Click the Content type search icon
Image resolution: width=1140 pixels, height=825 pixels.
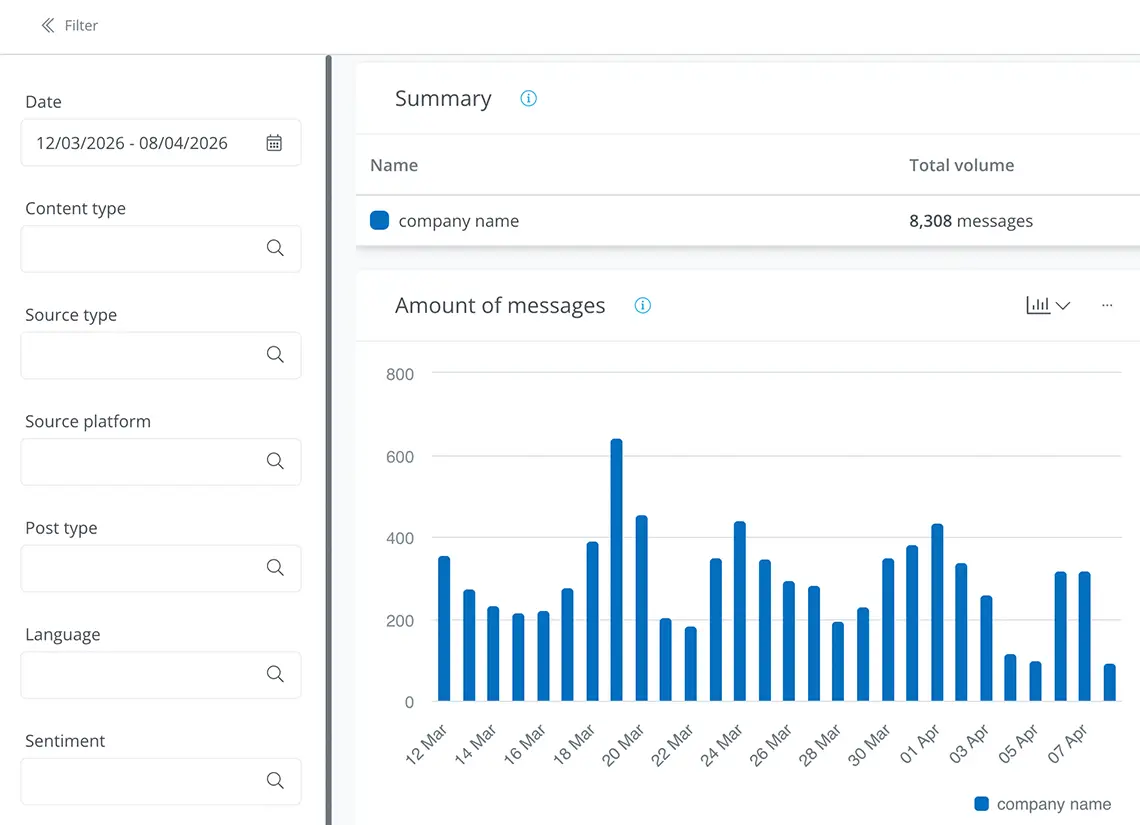click(x=275, y=249)
